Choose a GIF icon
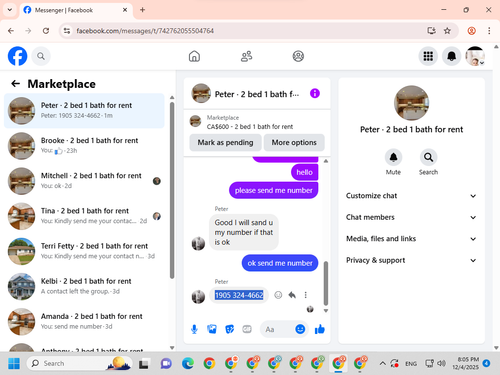This screenshot has height=375, width=500. click(x=247, y=329)
